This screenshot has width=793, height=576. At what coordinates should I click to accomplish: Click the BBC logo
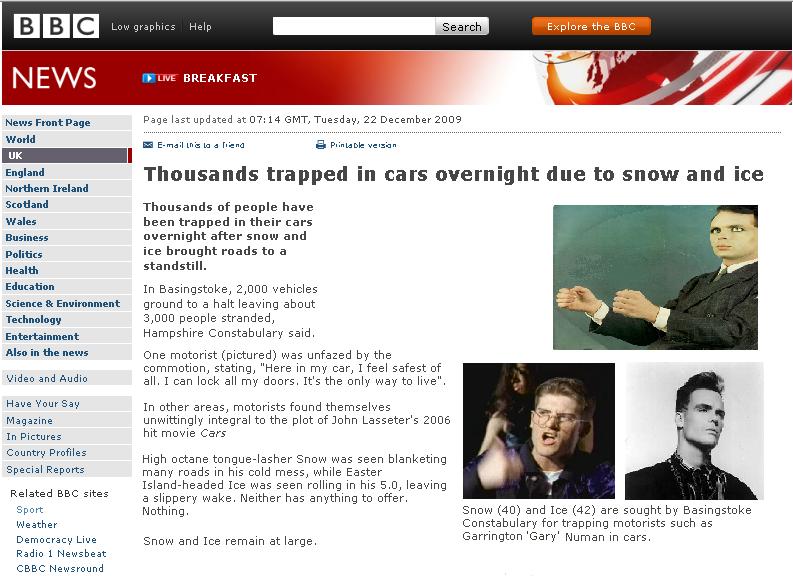(56, 26)
